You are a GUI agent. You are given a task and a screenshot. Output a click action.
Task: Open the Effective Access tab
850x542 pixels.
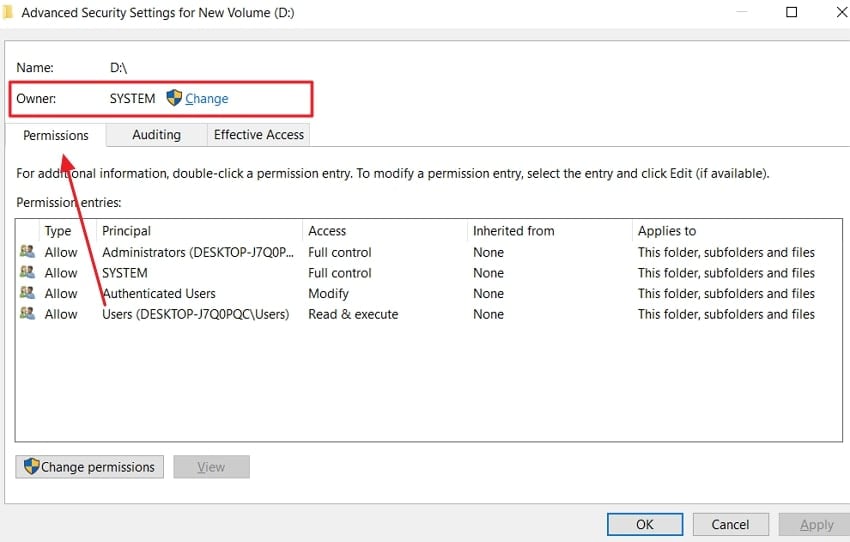(x=258, y=135)
